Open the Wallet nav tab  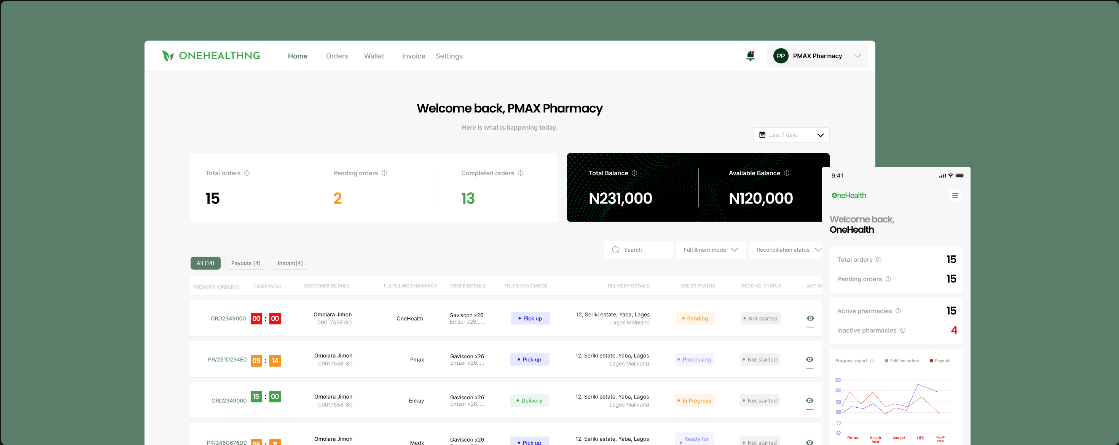click(x=374, y=56)
